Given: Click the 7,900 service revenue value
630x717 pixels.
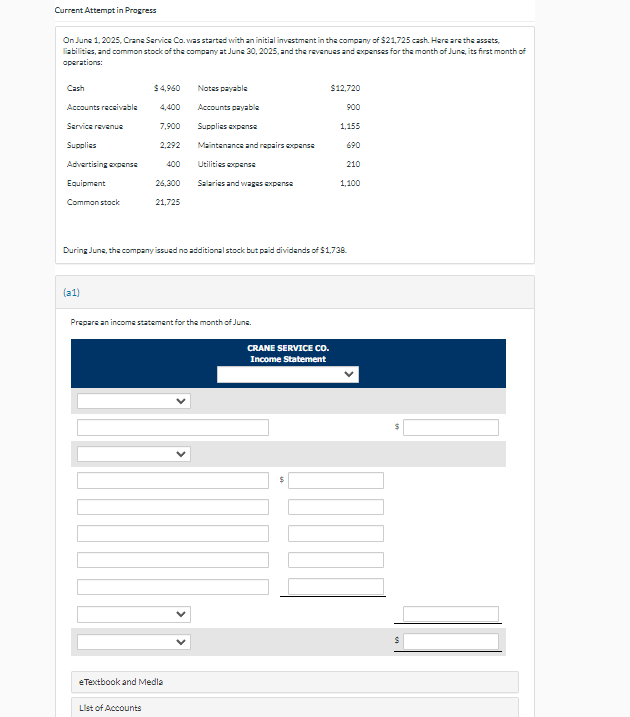Looking at the screenshot, I should 170,126.
